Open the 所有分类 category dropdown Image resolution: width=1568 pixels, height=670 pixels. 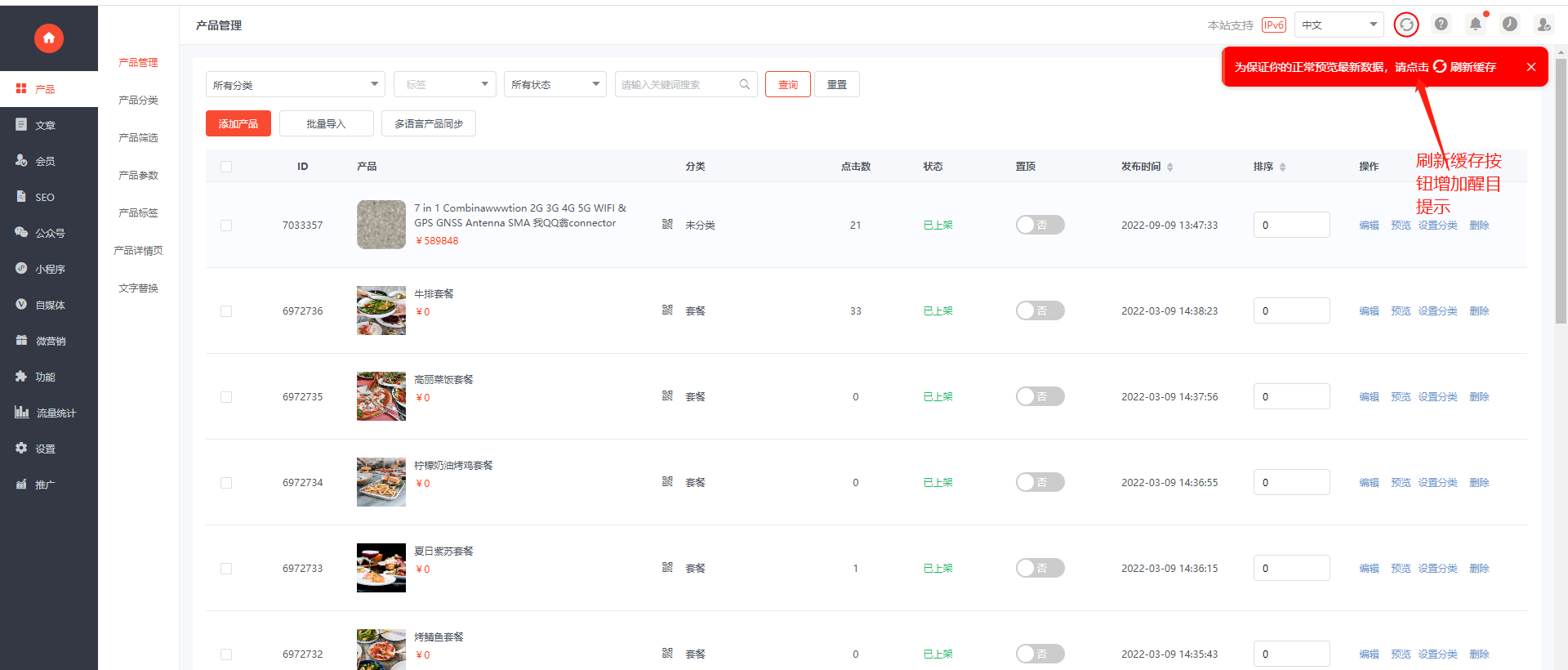pos(296,84)
